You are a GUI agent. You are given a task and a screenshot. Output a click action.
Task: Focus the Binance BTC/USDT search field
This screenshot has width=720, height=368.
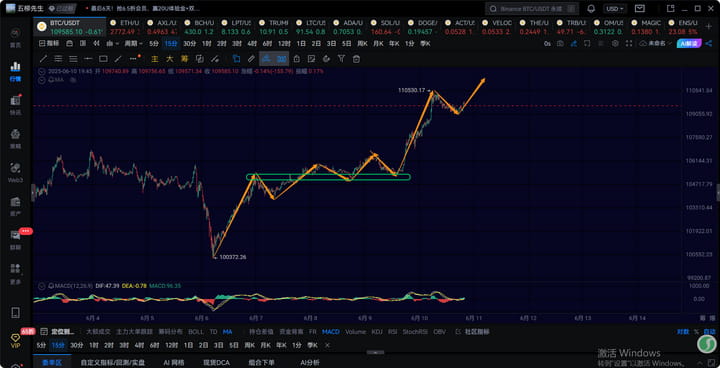532,9
